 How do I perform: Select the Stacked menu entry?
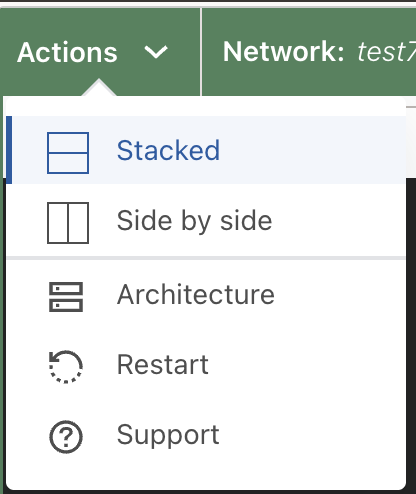click(x=206, y=150)
